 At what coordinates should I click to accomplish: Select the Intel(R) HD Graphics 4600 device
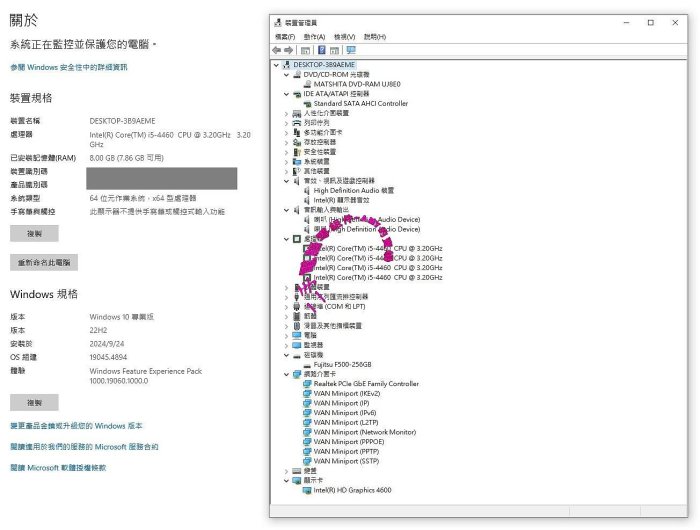pyautogui.click(x=352, y=490)
